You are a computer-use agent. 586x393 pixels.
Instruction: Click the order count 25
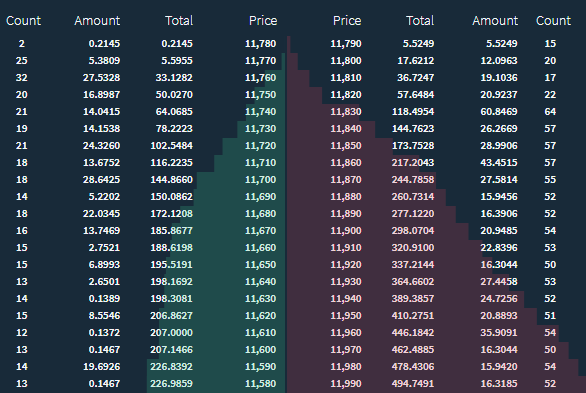pos(22,61)
